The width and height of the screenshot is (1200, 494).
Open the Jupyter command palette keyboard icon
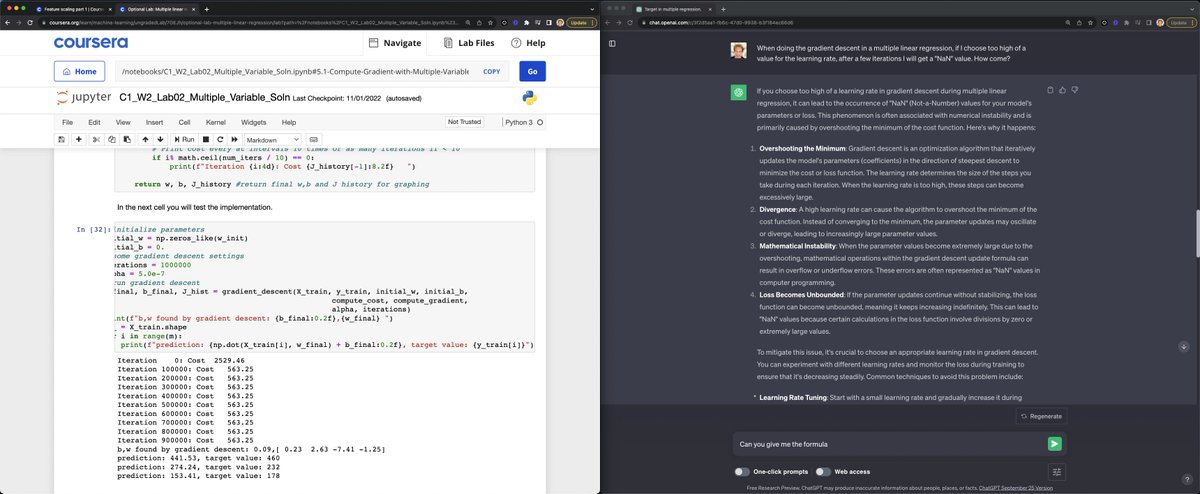click(x=314, y=139)
